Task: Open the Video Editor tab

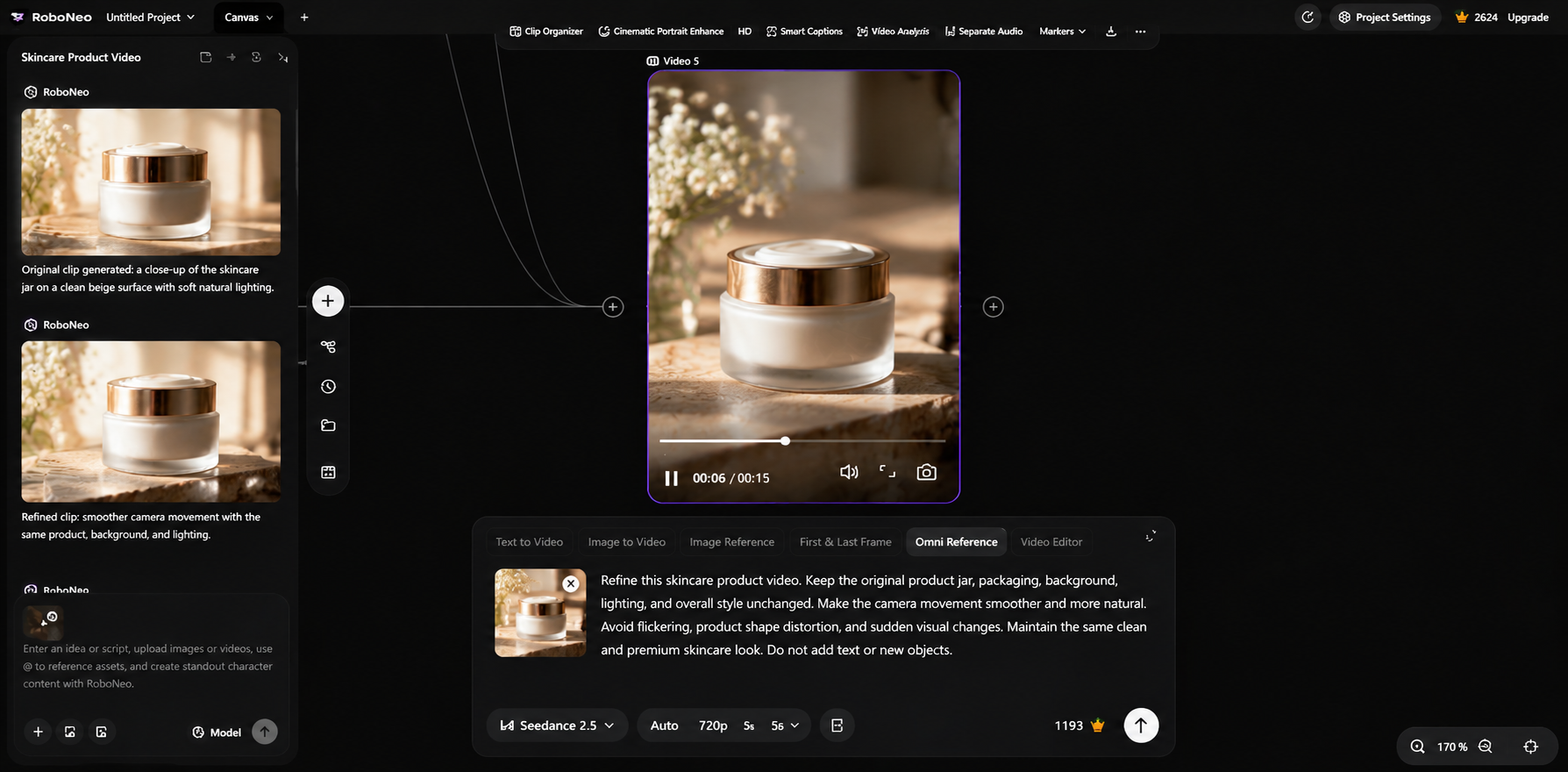Action: coord(1051,542)
